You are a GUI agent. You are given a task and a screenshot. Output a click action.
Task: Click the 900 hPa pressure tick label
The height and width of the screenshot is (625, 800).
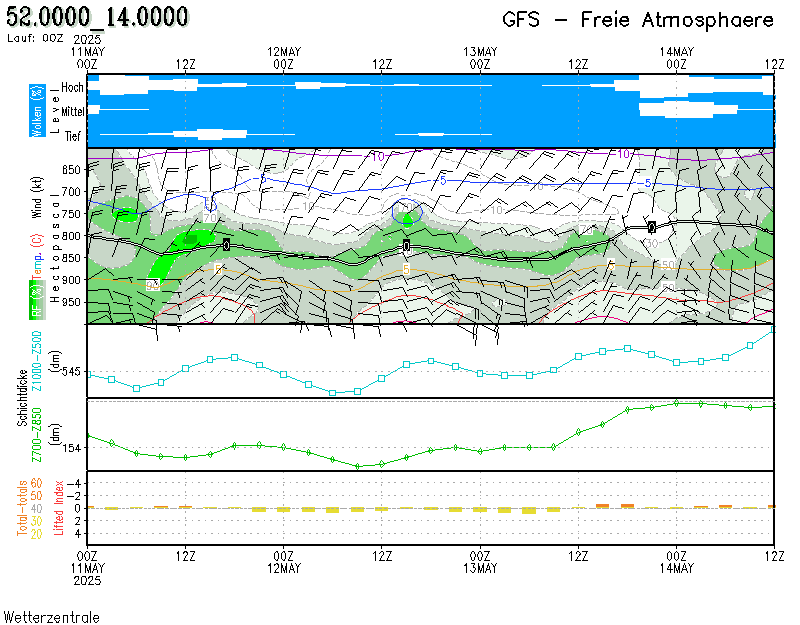pyautogui.click(x=71, y=280)
